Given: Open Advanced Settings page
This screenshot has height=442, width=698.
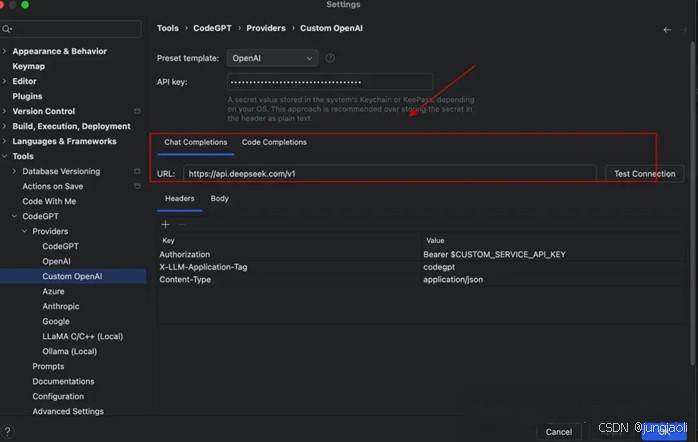Looking at the screenshot, I should tap(68, 412).
